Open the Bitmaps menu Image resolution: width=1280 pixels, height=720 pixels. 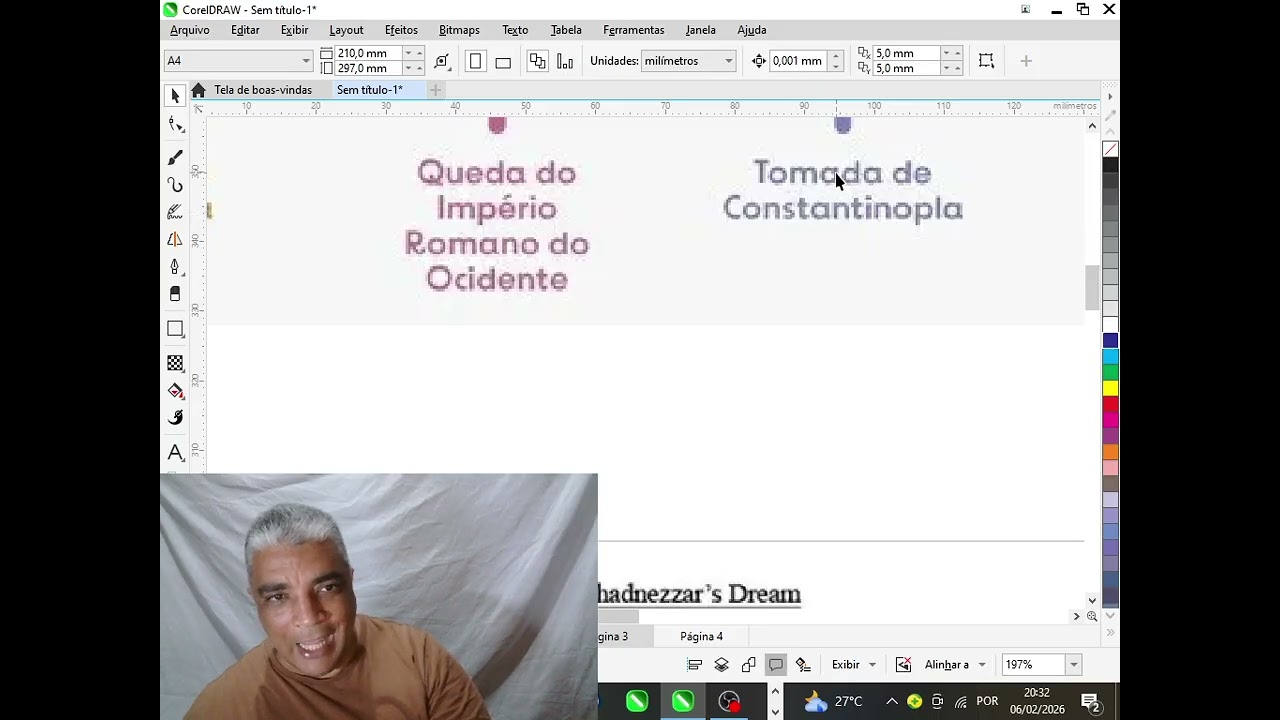[x=459, y=30]
